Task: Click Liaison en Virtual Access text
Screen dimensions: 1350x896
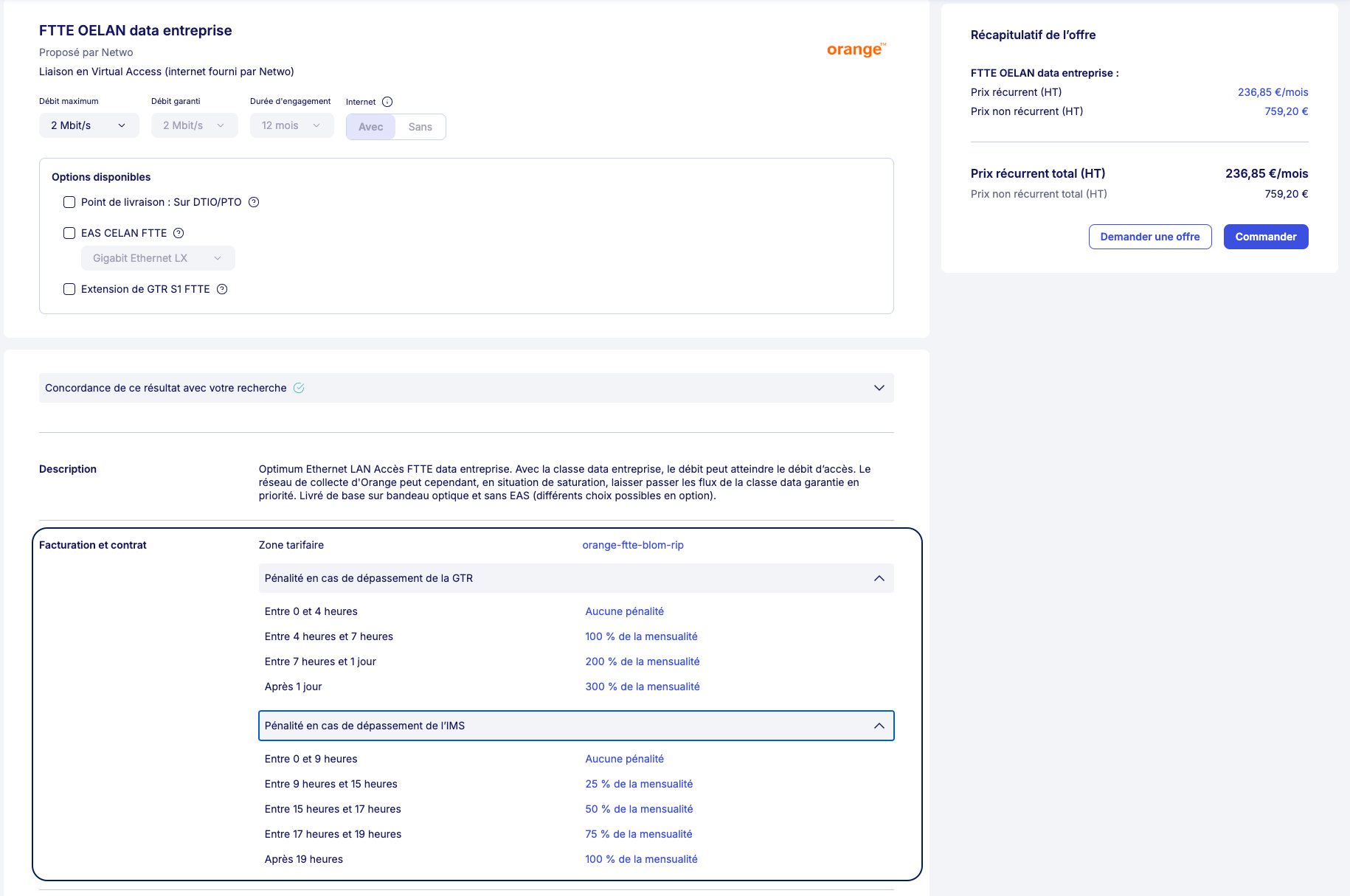Action: (x=167, y=72)
